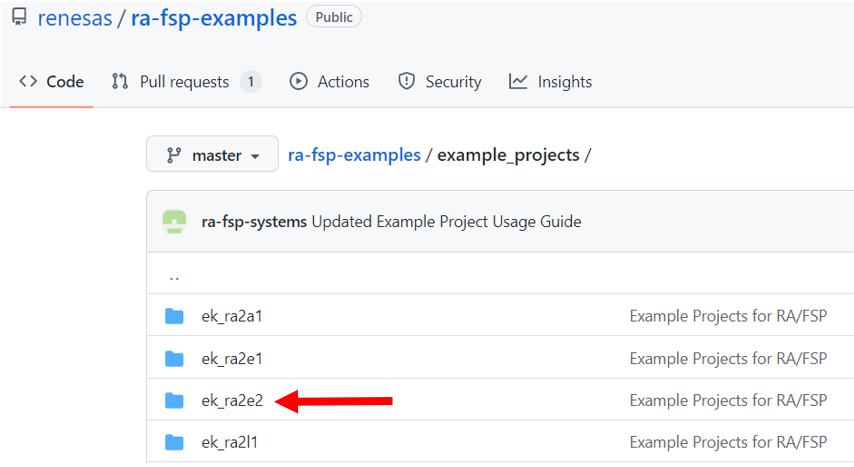The image size is (854, 467).
Task: Click the ra-fsp-systems avatar image
Action: point(174,222)
